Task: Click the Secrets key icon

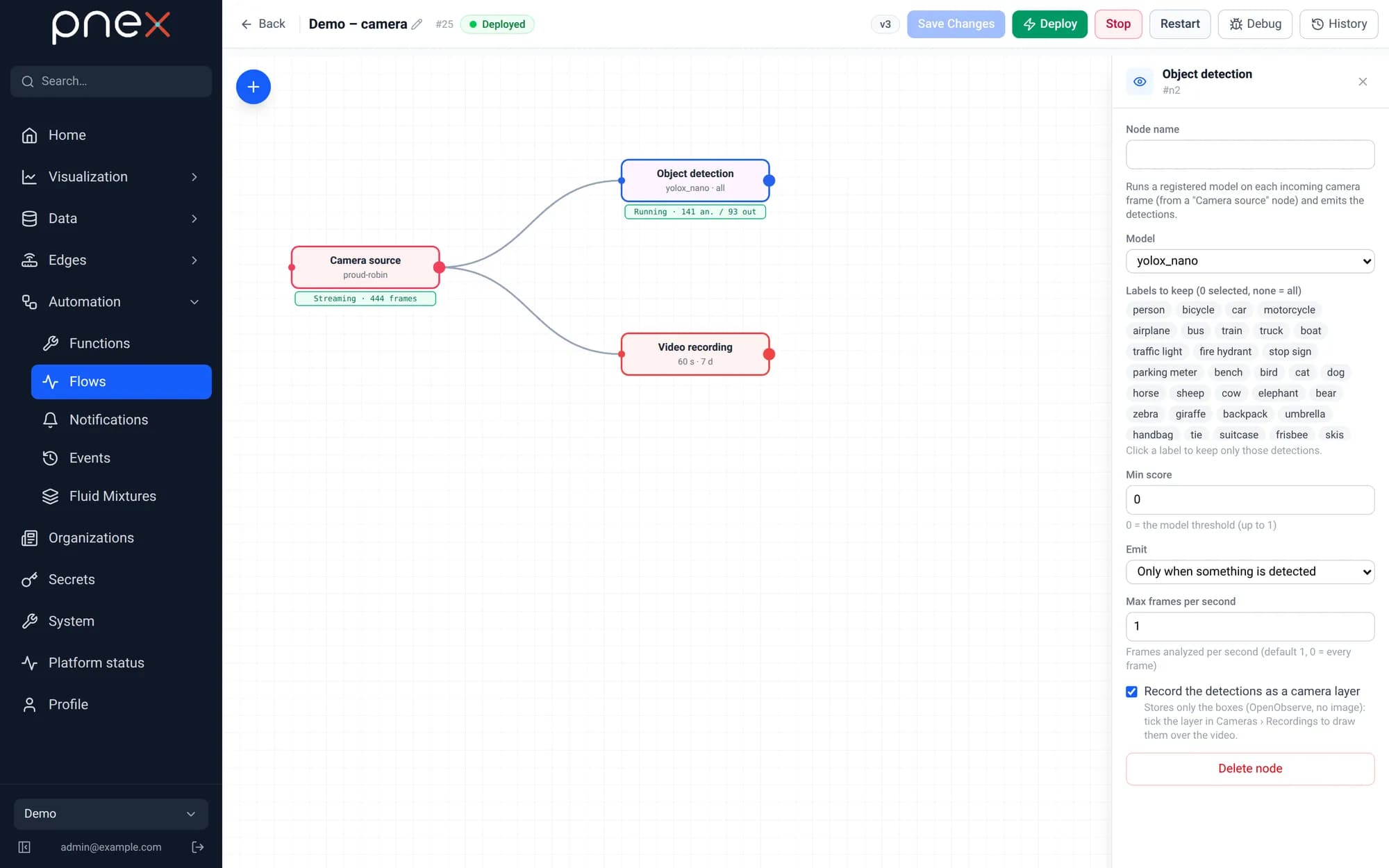Action: click(29, 580)
